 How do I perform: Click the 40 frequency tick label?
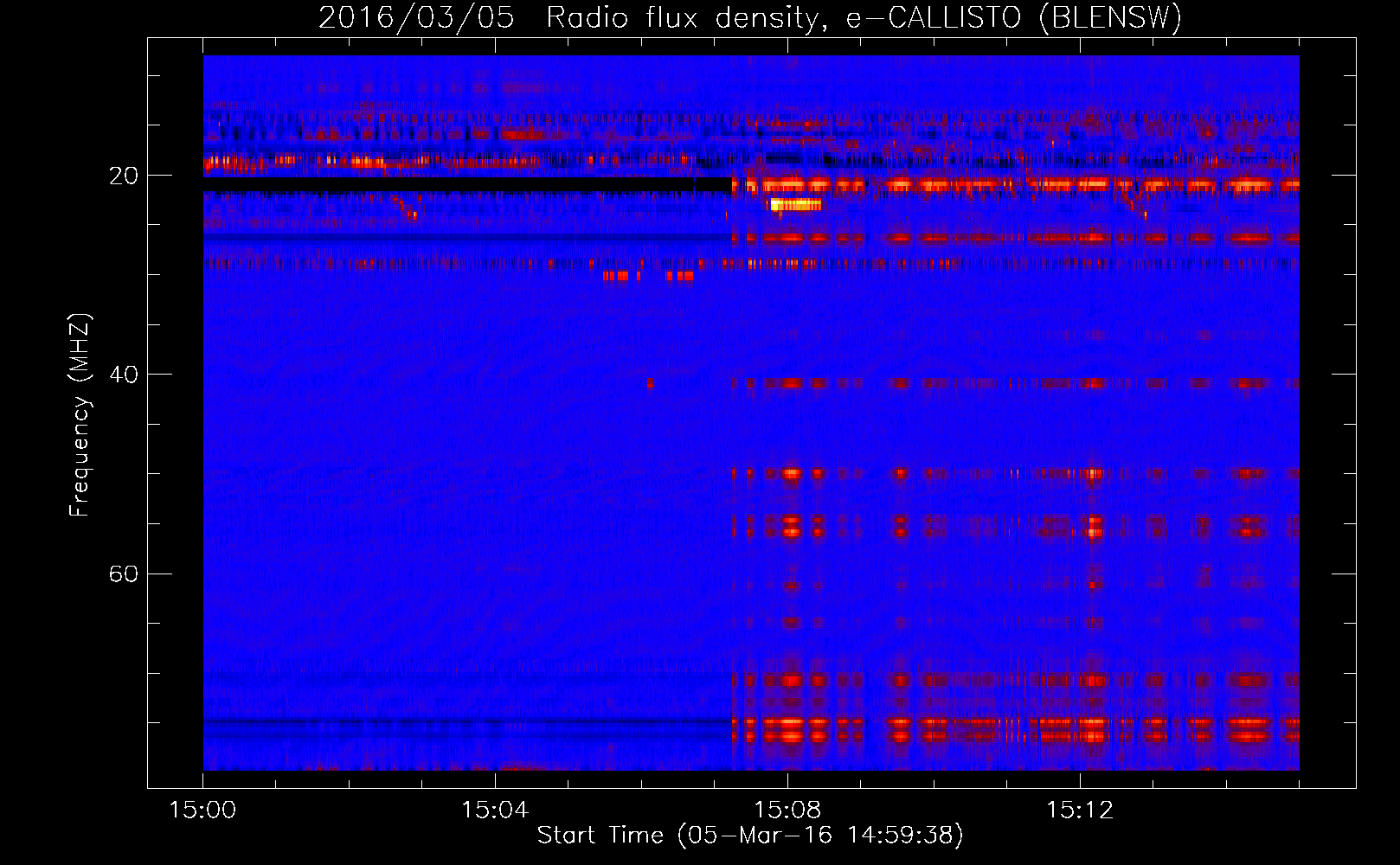pyautogui.click(x=124, y=375)
